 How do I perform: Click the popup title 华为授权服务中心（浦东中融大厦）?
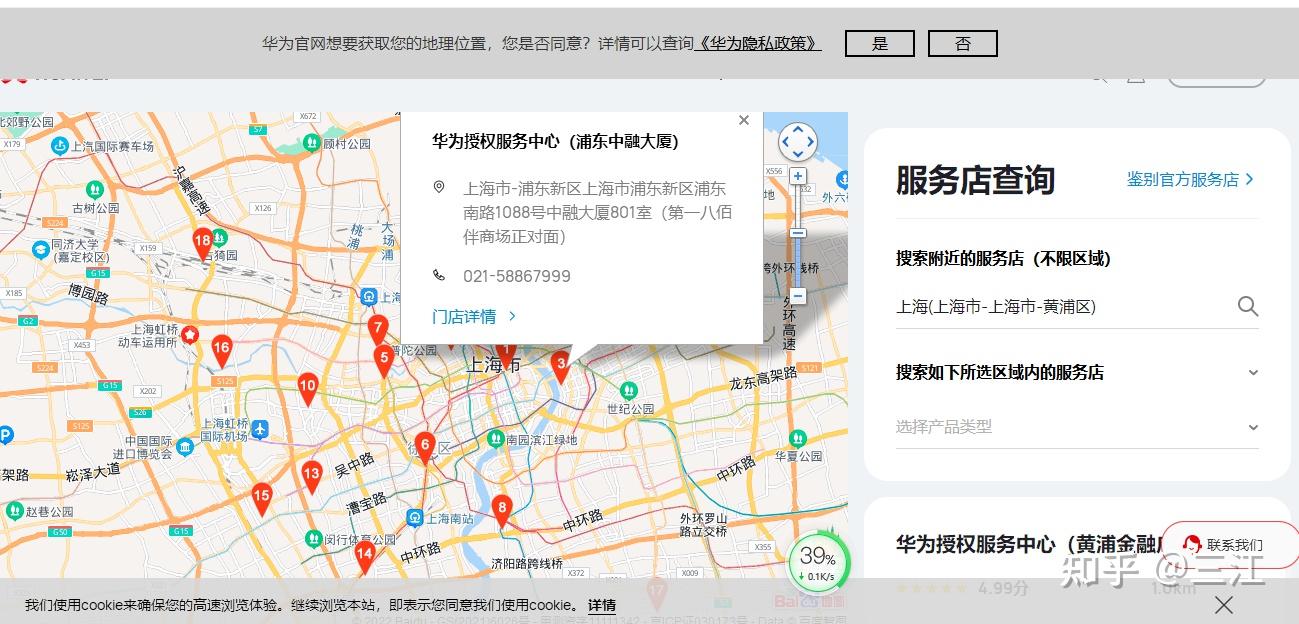[x=556, y=141]
